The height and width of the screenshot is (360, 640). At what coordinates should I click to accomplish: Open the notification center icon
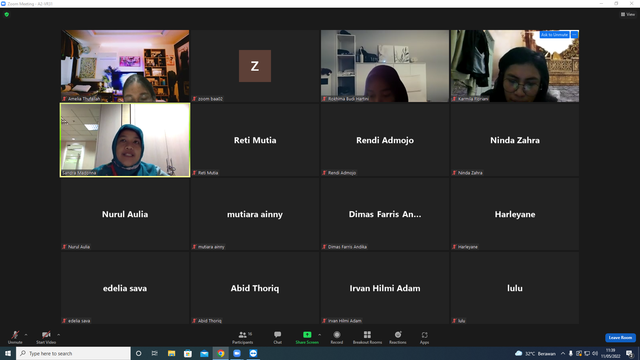[629, 353]
